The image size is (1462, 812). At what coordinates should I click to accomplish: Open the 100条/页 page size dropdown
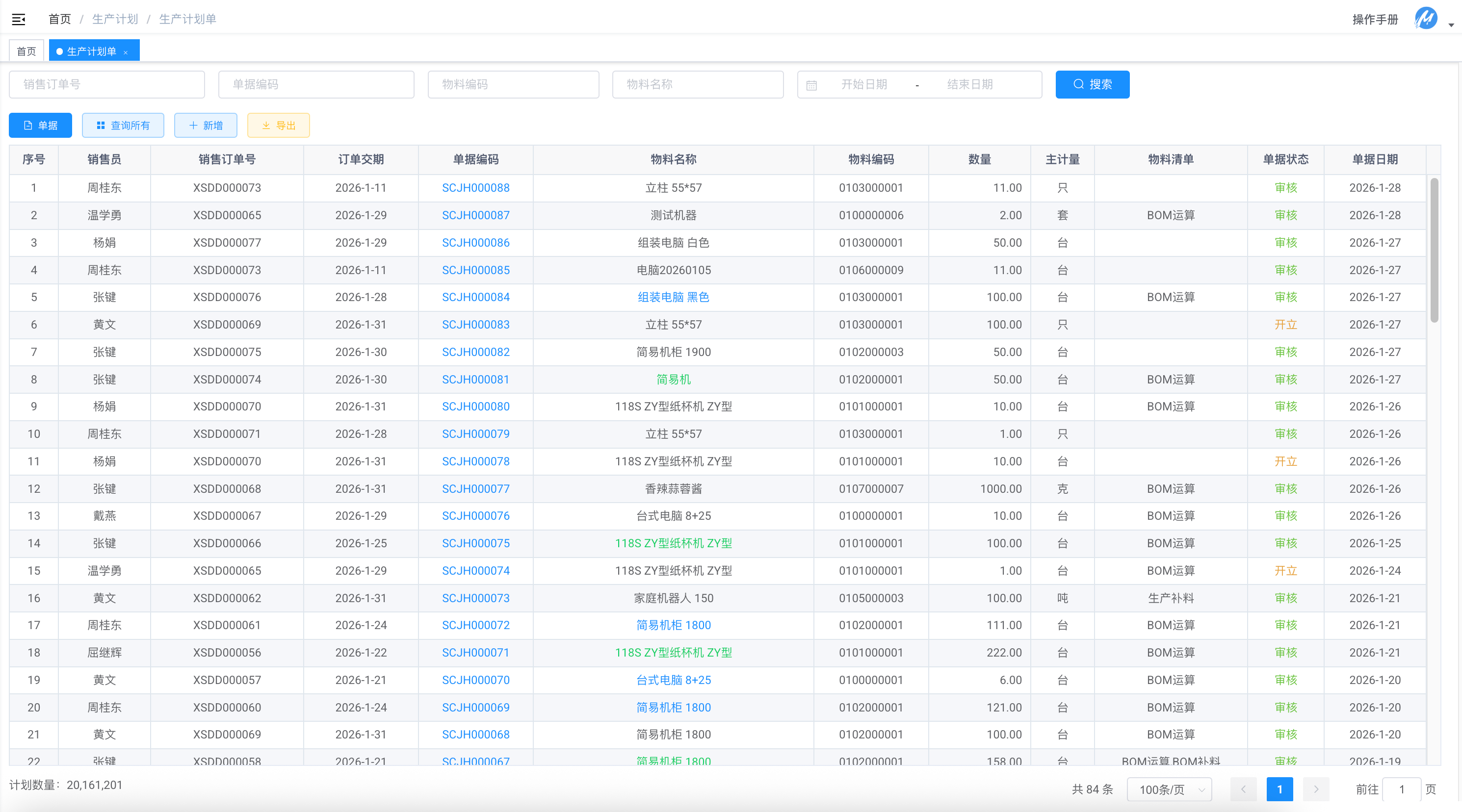[x=1169, y=789]
